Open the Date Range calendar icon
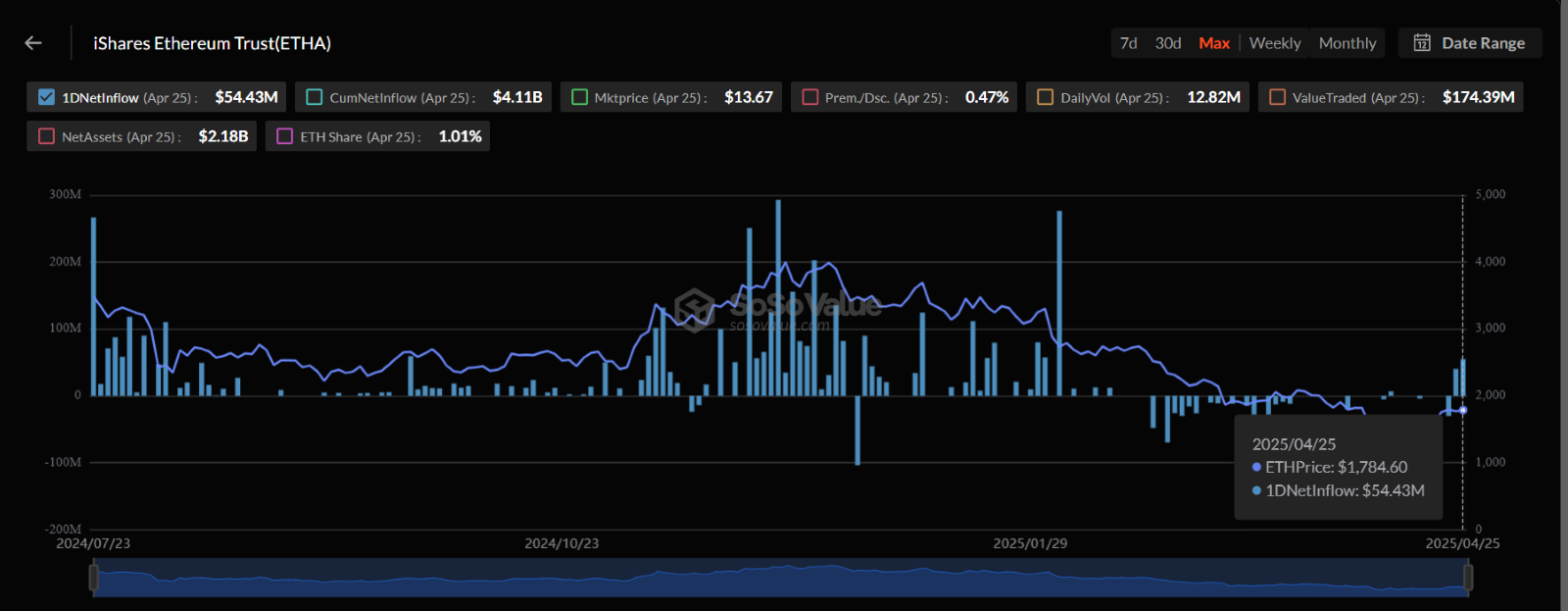The image size is (1568, 611). pos(1421,43)
